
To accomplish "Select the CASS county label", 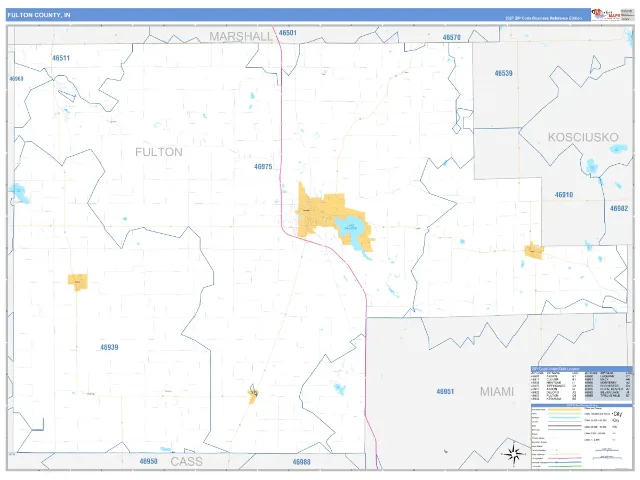I will pyautogui.click(x=187, y=461).
